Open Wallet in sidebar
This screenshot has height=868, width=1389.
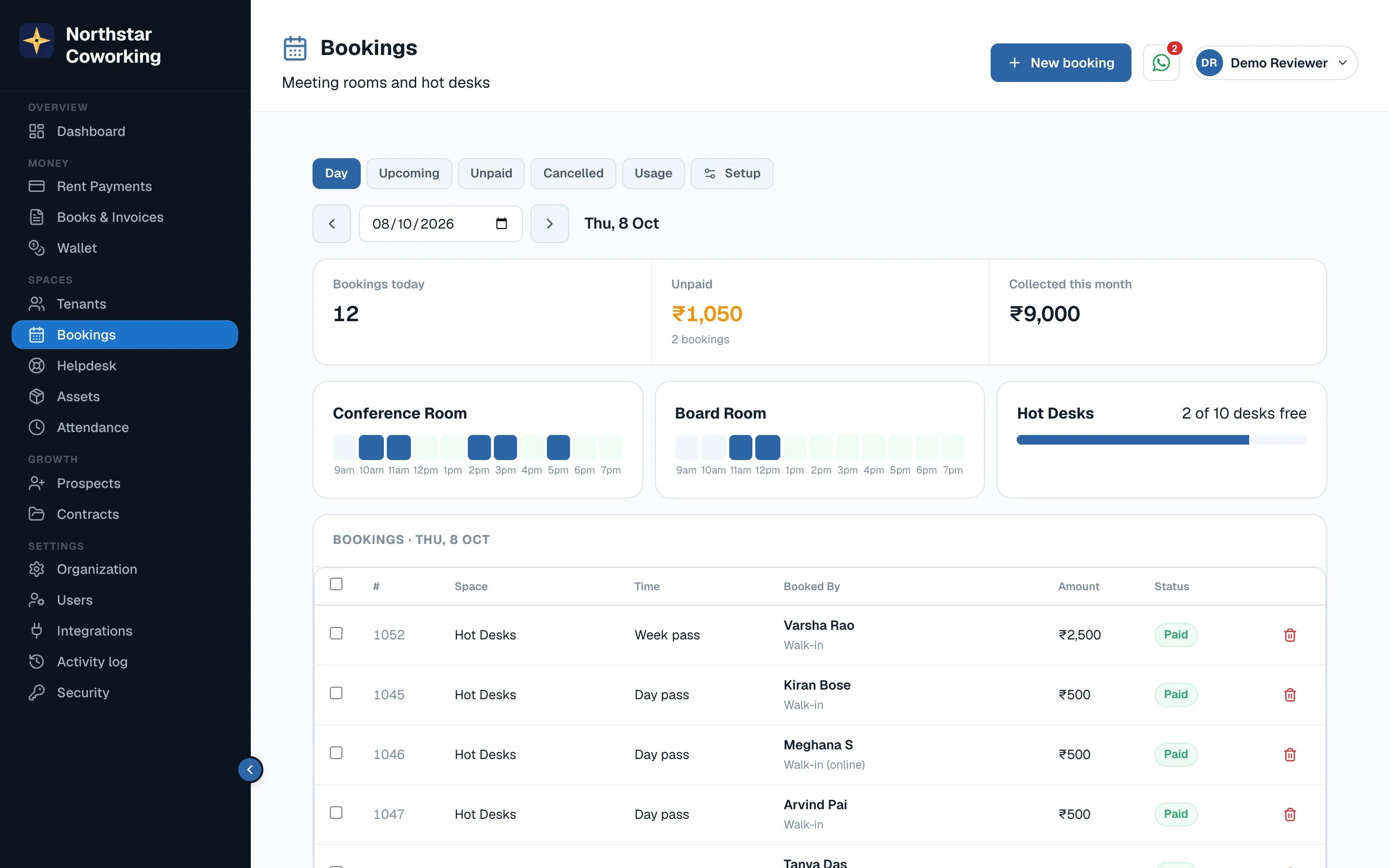pos(124,248)
